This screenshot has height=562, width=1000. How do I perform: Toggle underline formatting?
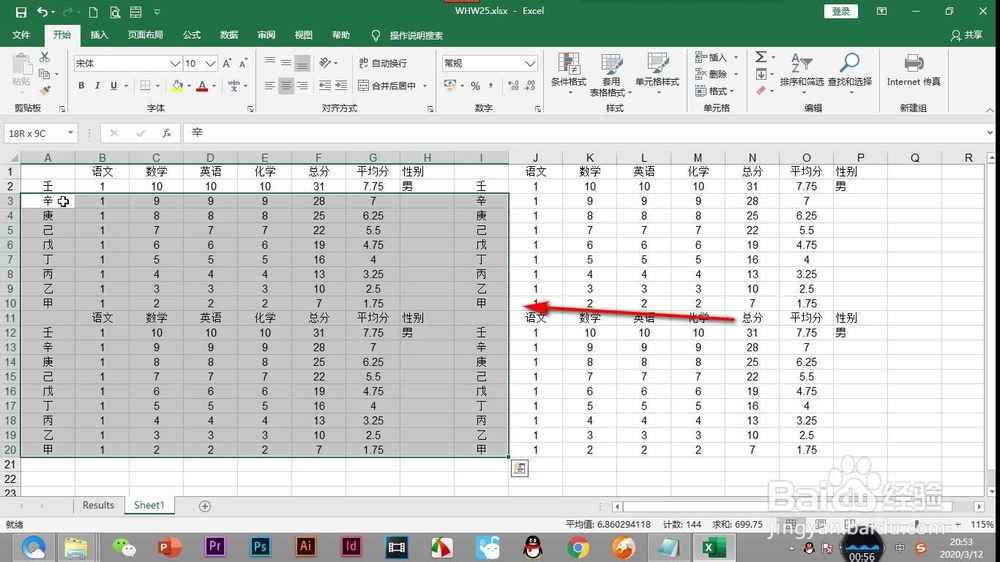coord(114,85)
